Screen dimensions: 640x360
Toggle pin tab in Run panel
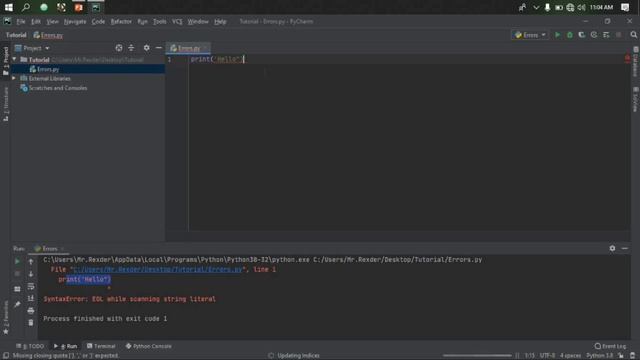tap(17, 304)
